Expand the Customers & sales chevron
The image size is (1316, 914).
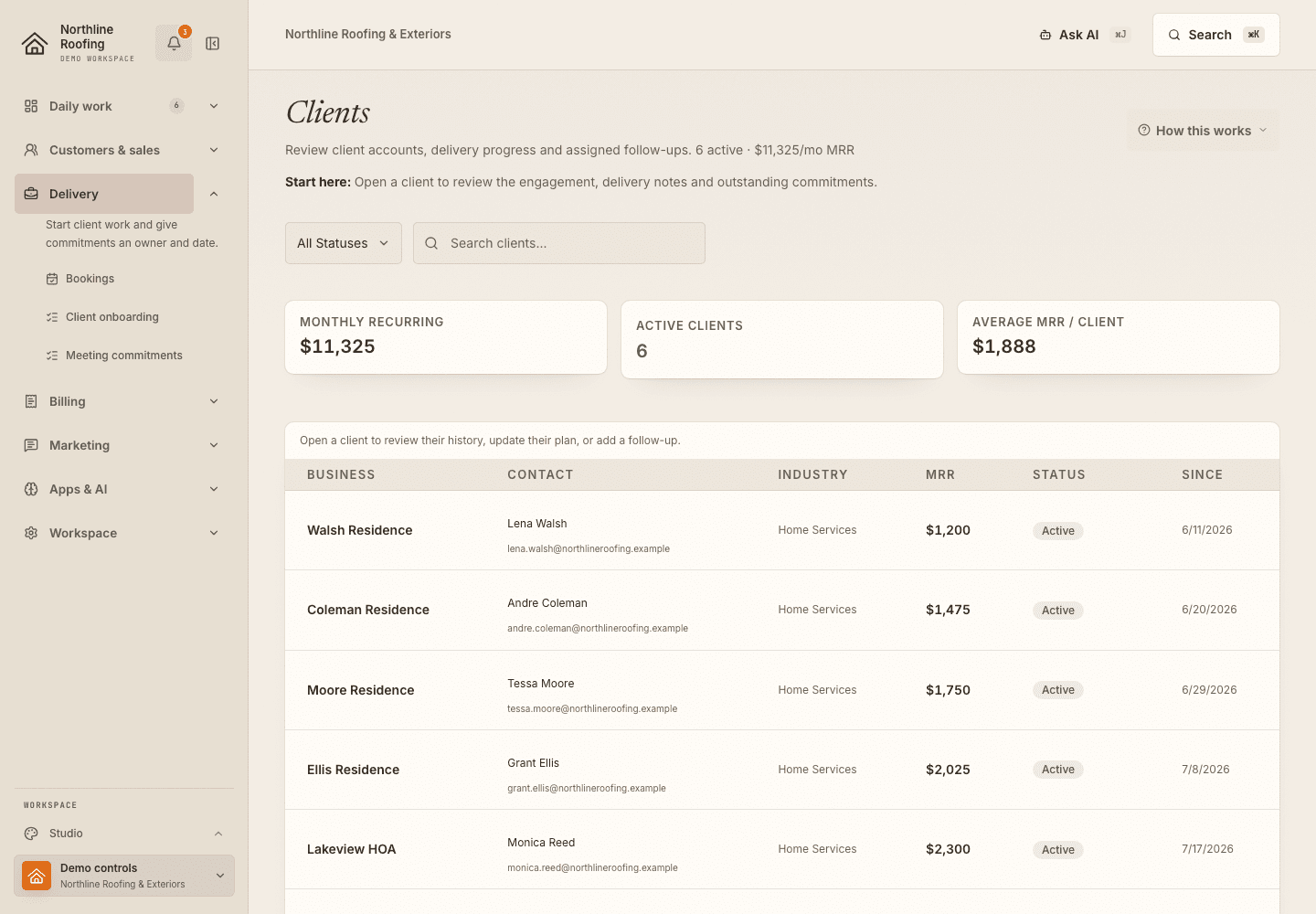pos(214,150)
